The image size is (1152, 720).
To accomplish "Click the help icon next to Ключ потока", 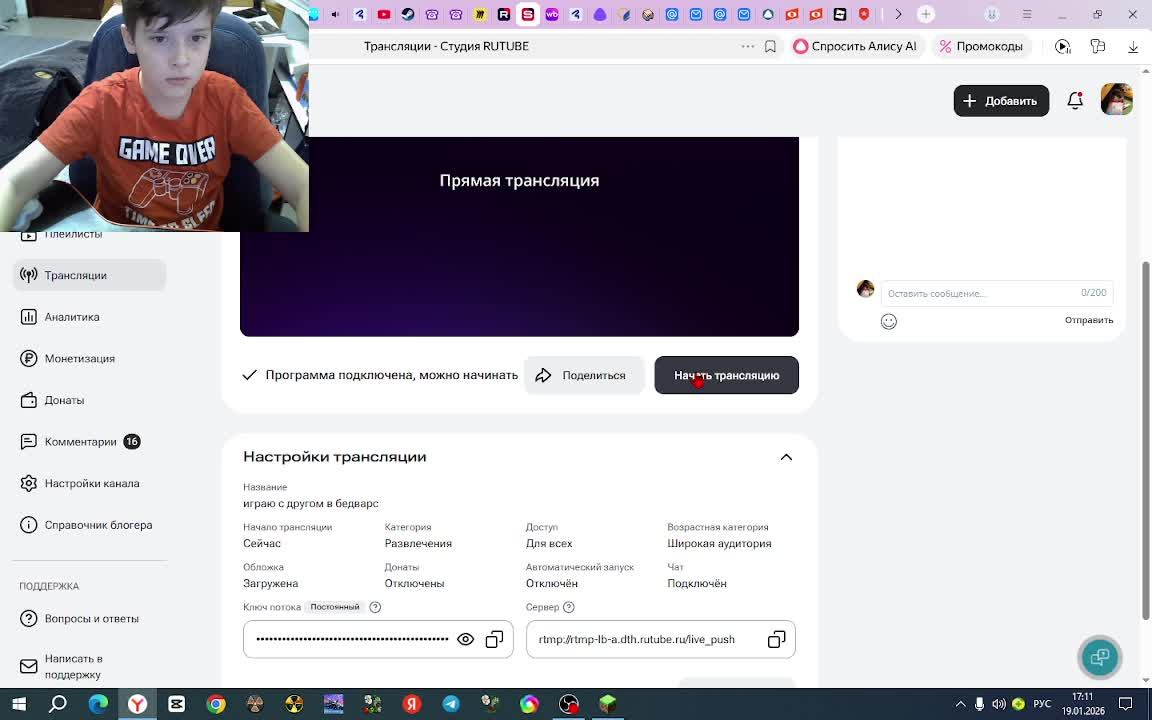I will tap(375, 608).
